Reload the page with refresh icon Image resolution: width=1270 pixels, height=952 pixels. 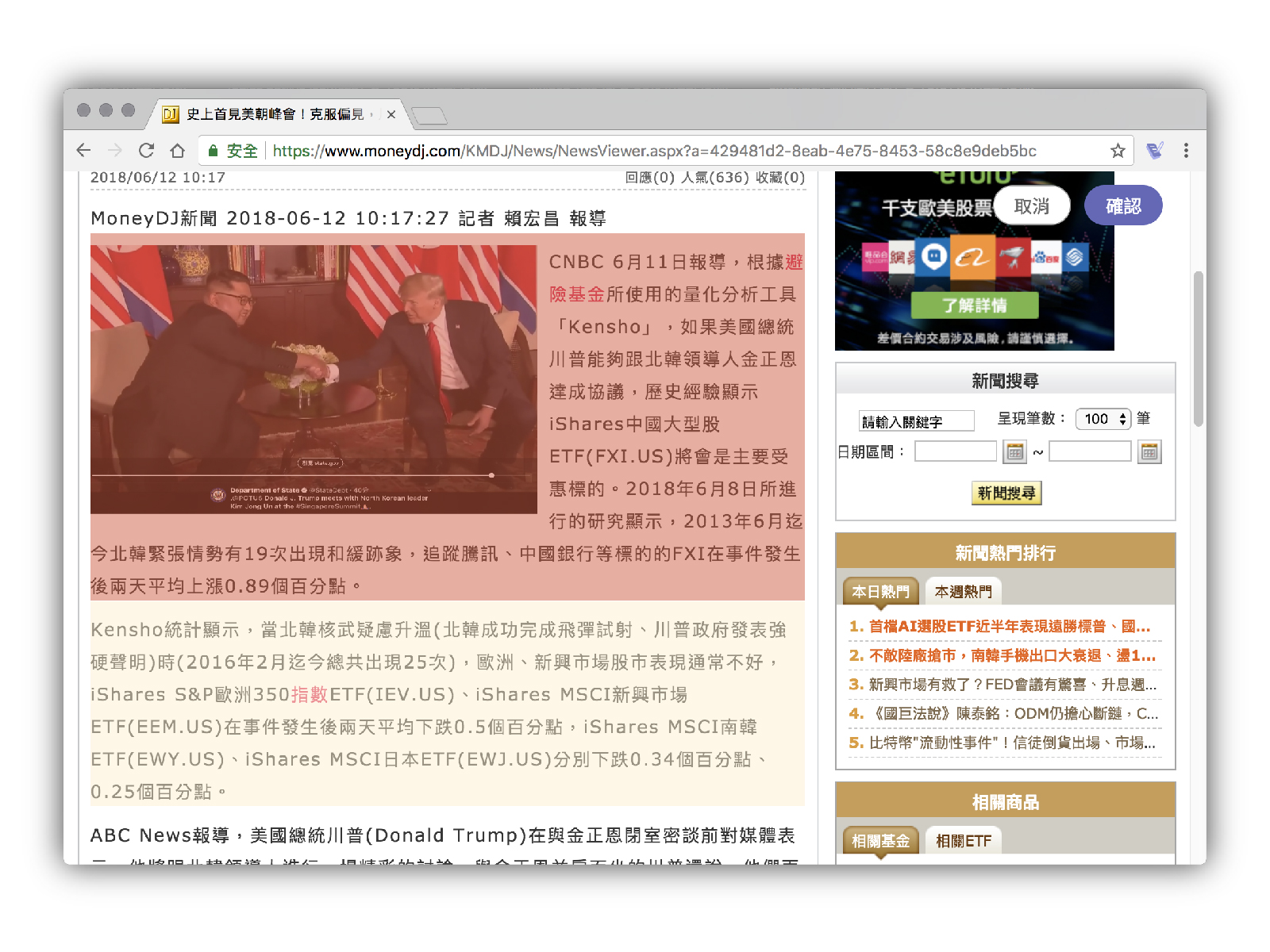[146, 151]
